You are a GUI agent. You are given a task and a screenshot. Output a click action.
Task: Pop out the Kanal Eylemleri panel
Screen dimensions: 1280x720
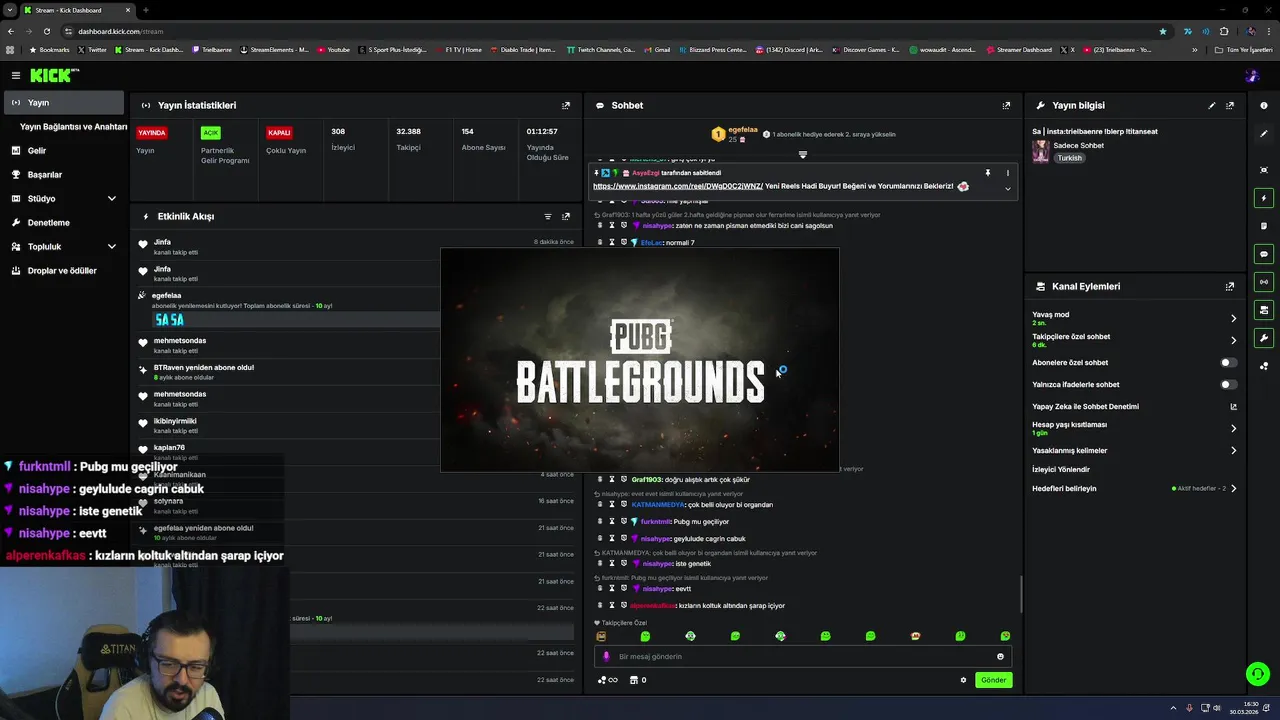pyautogui.click(x=1230, y=286)
